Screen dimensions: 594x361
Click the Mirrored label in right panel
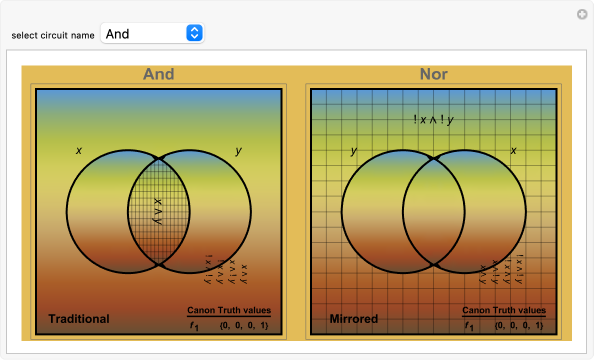pos(353,319)
